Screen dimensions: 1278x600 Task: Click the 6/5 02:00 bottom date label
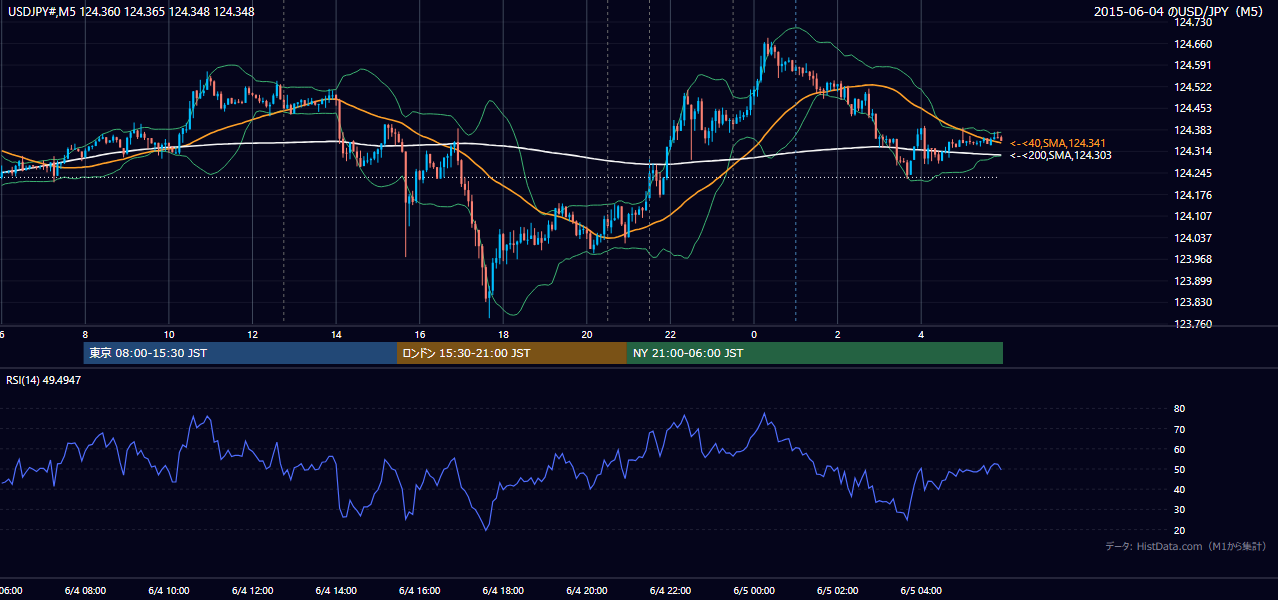[x=838, y=590]
